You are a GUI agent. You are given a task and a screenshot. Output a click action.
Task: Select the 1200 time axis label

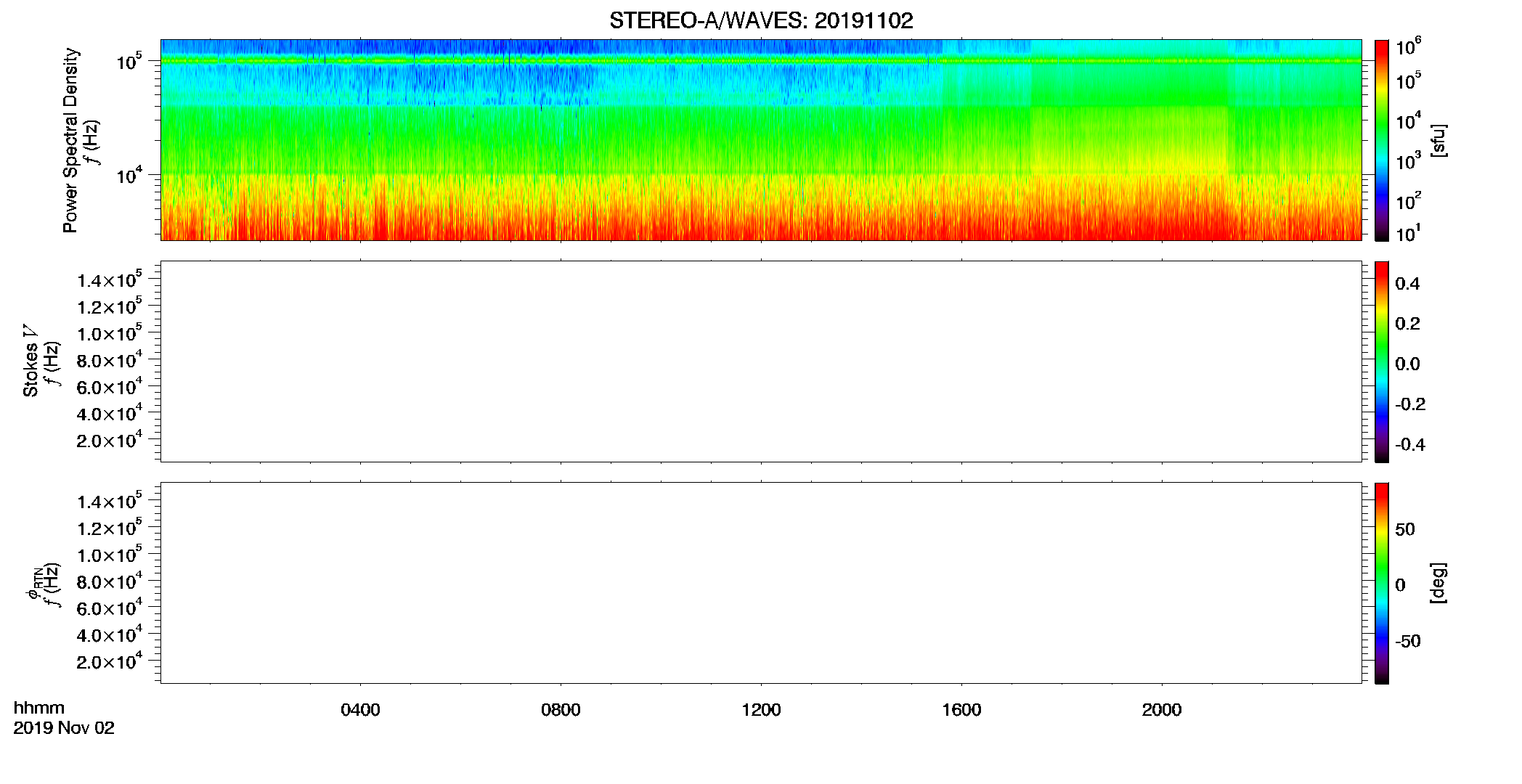coord(761,710)
